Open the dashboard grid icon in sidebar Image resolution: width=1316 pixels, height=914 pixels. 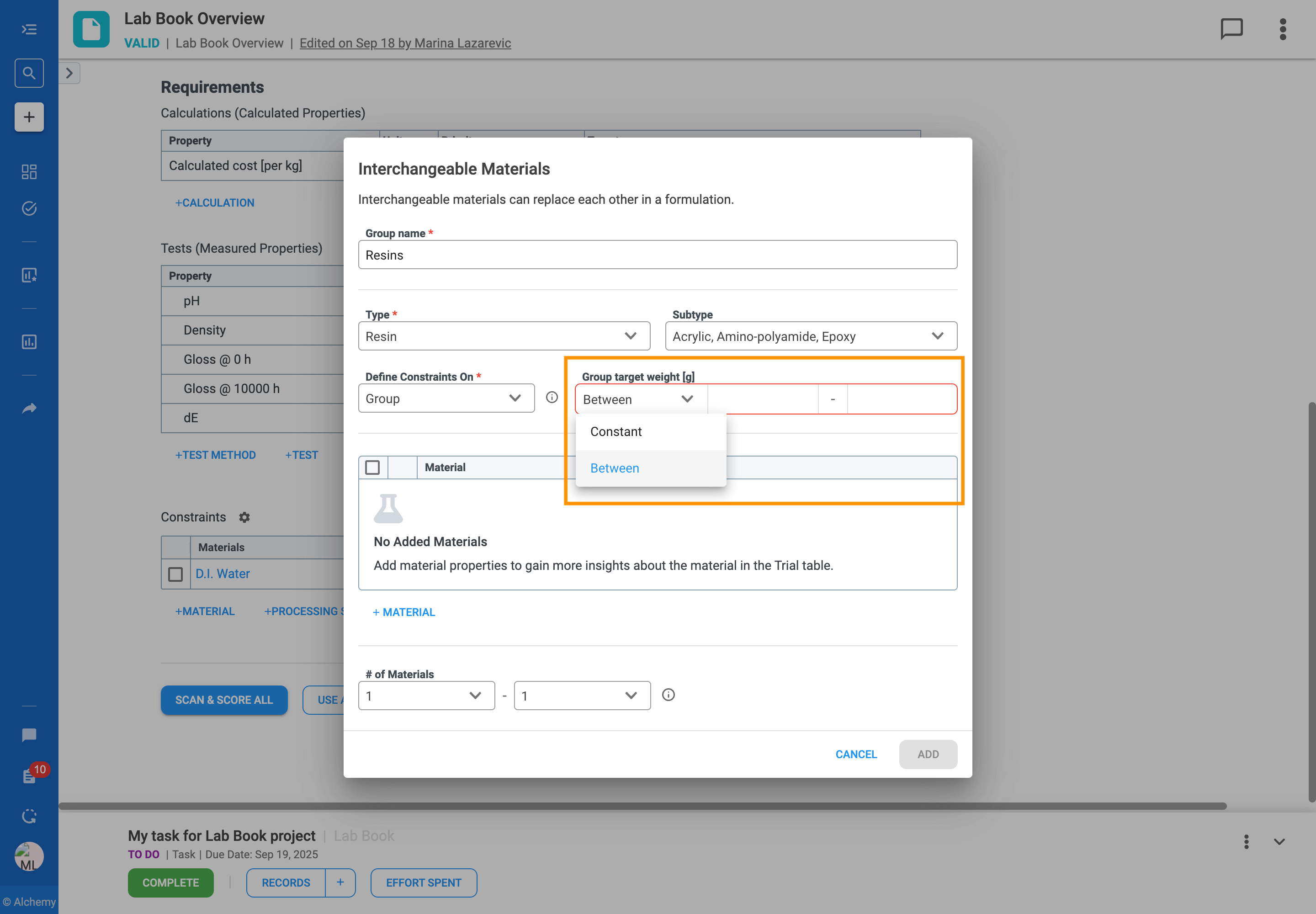29,172
